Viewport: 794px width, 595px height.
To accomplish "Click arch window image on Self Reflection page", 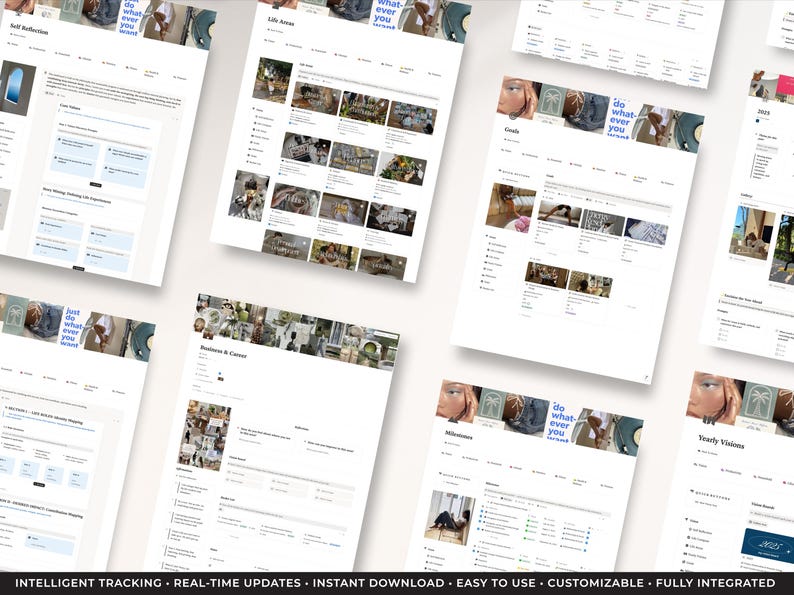I will [x=16, y=88].
